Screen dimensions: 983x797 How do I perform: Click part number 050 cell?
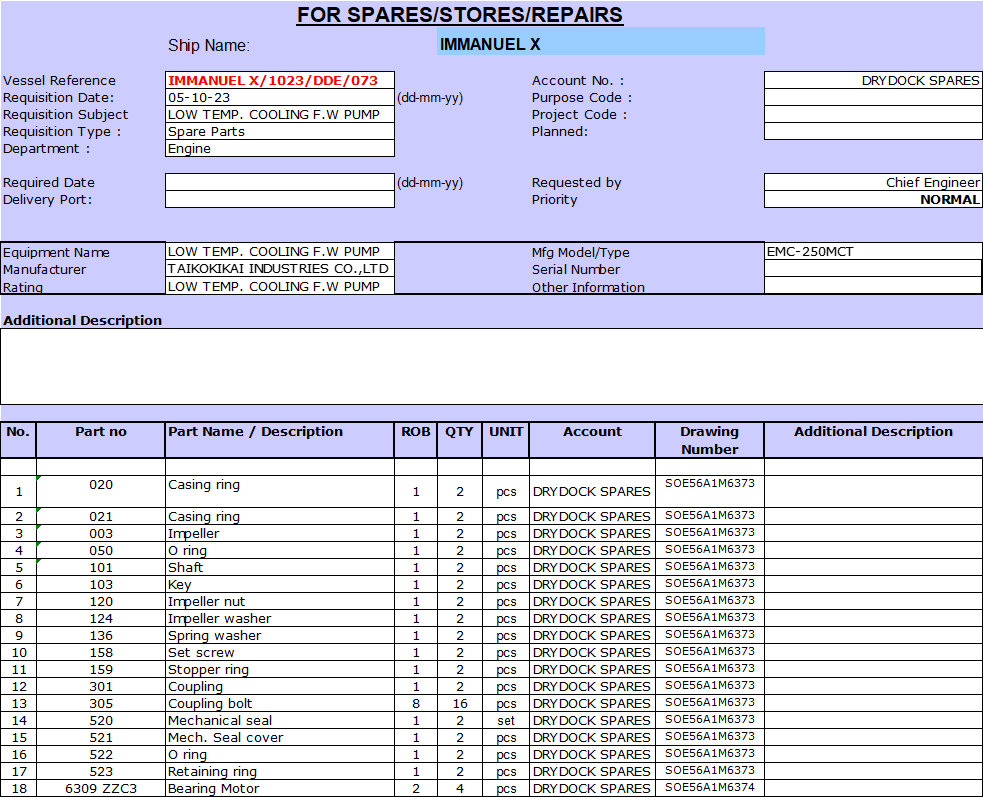click(x=101, y=550)
